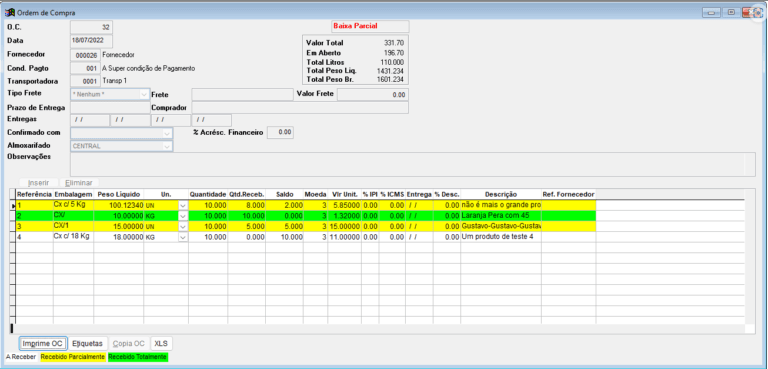Click the Quantidade column header
Screen dimensions: 768x369
click(208, 195)
